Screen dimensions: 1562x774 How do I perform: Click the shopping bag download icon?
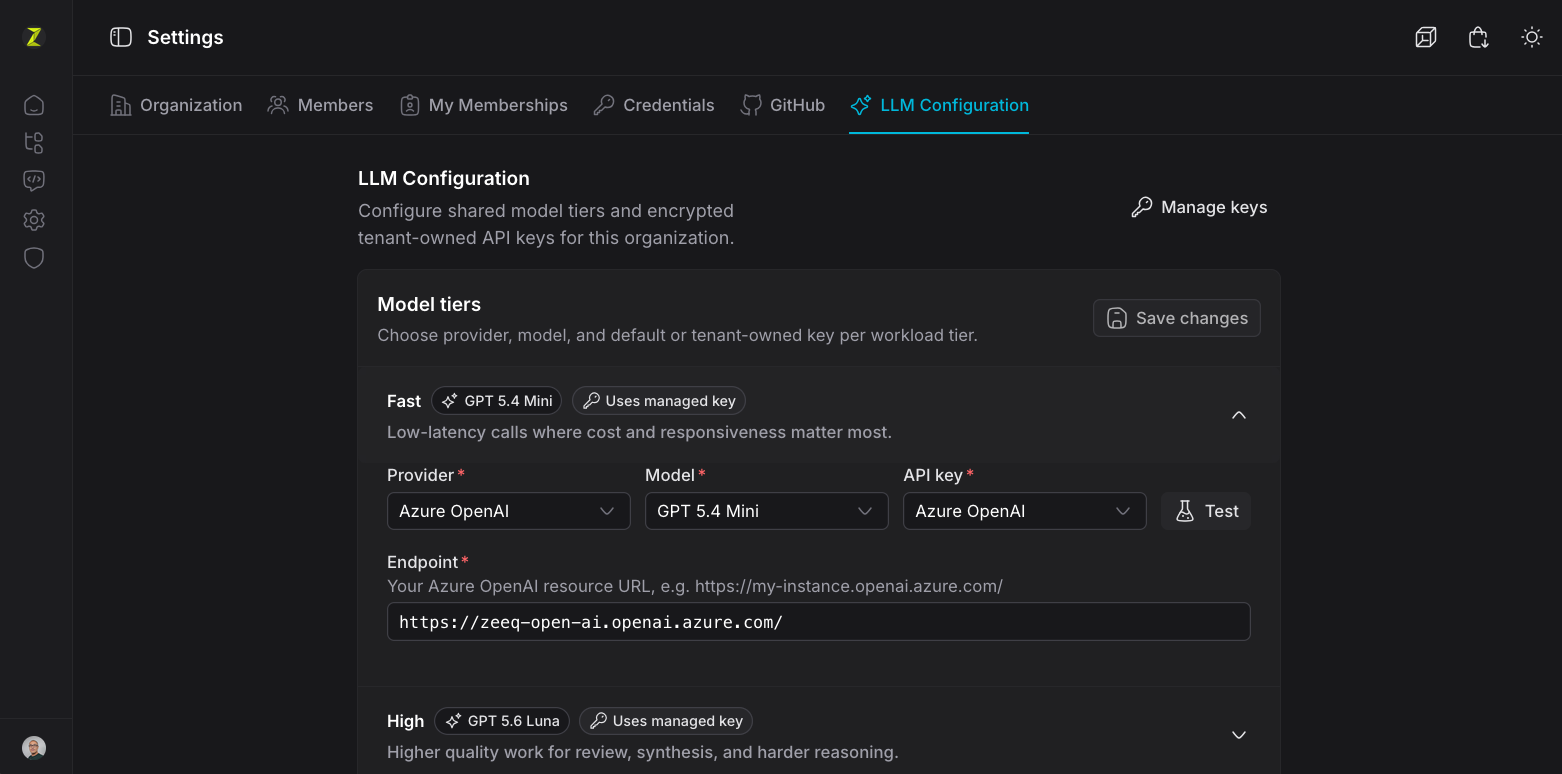point(1479,38)
